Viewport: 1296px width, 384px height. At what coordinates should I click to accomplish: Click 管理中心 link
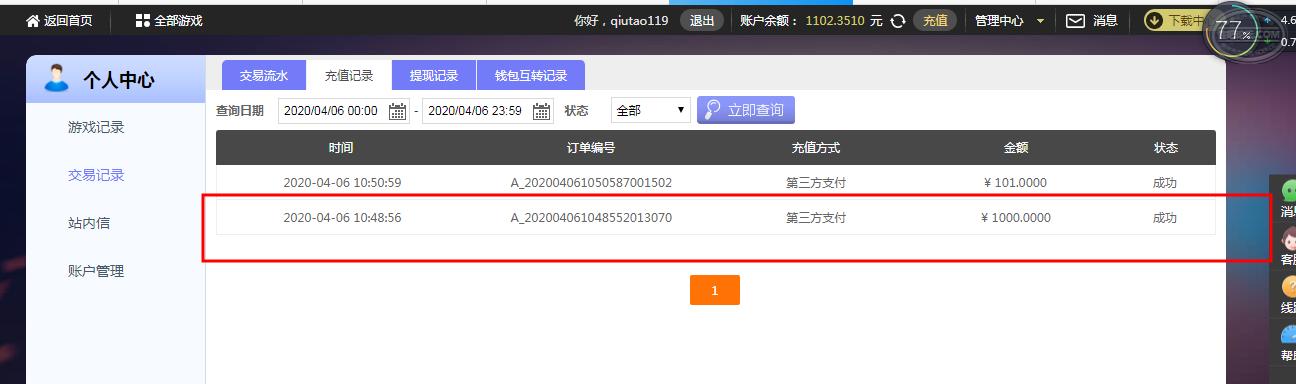point(1000,20)
